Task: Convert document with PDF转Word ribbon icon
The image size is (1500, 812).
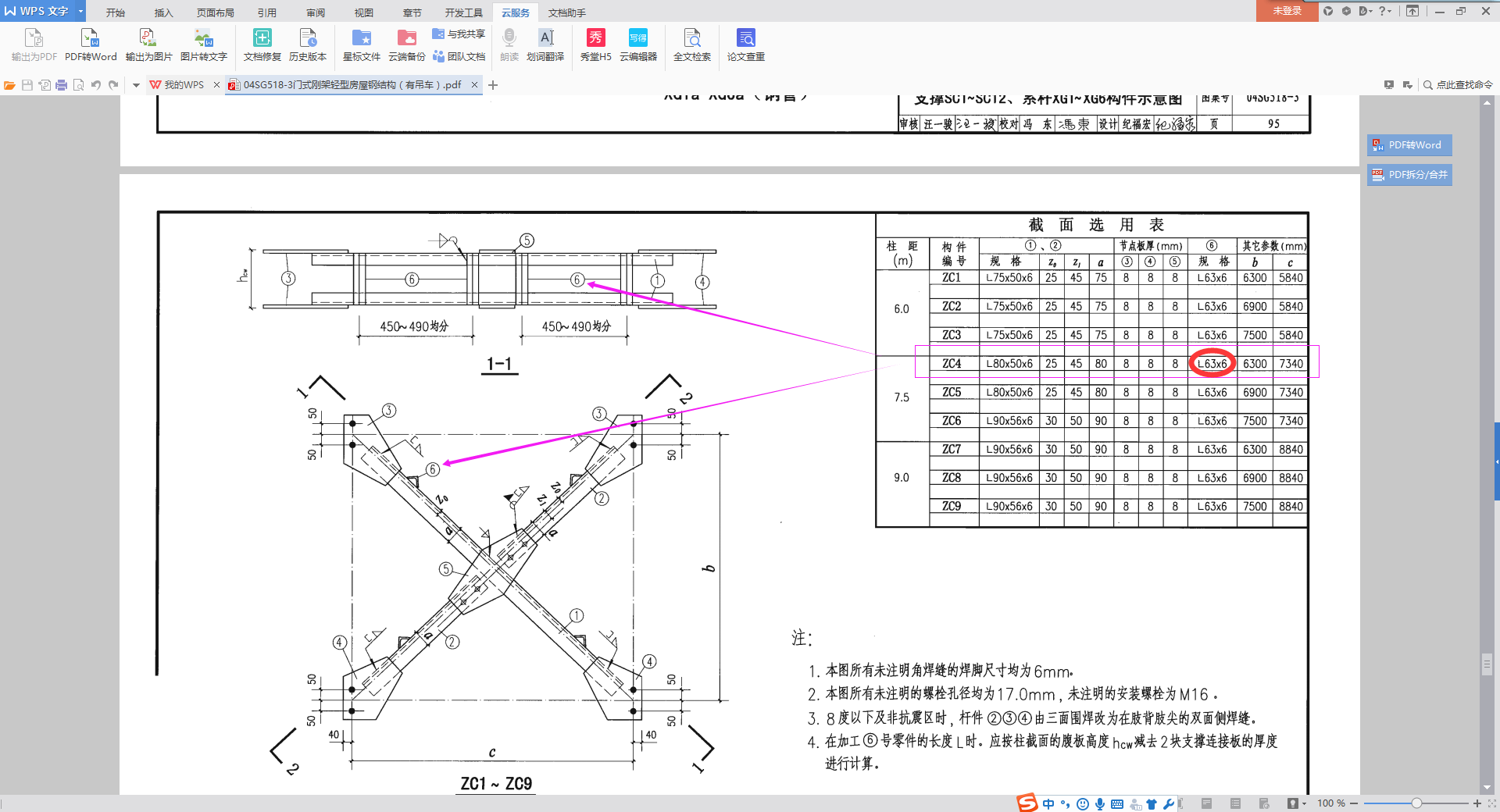Action: pos(91,45)
